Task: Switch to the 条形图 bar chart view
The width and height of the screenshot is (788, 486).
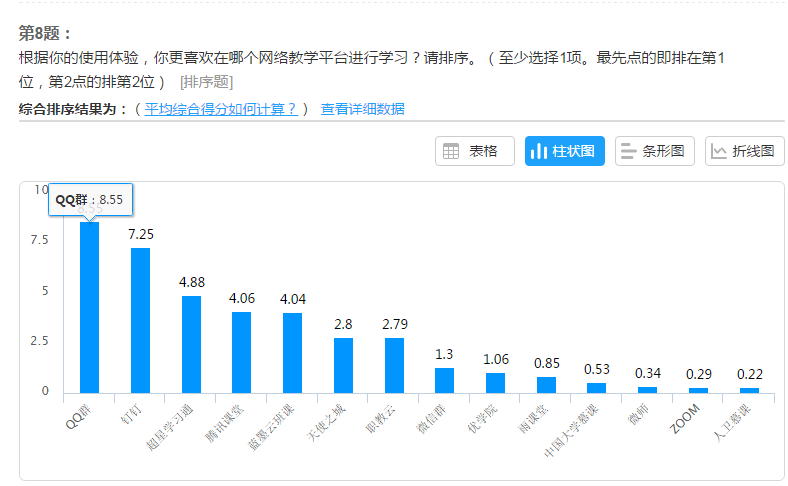Action: 654,151
